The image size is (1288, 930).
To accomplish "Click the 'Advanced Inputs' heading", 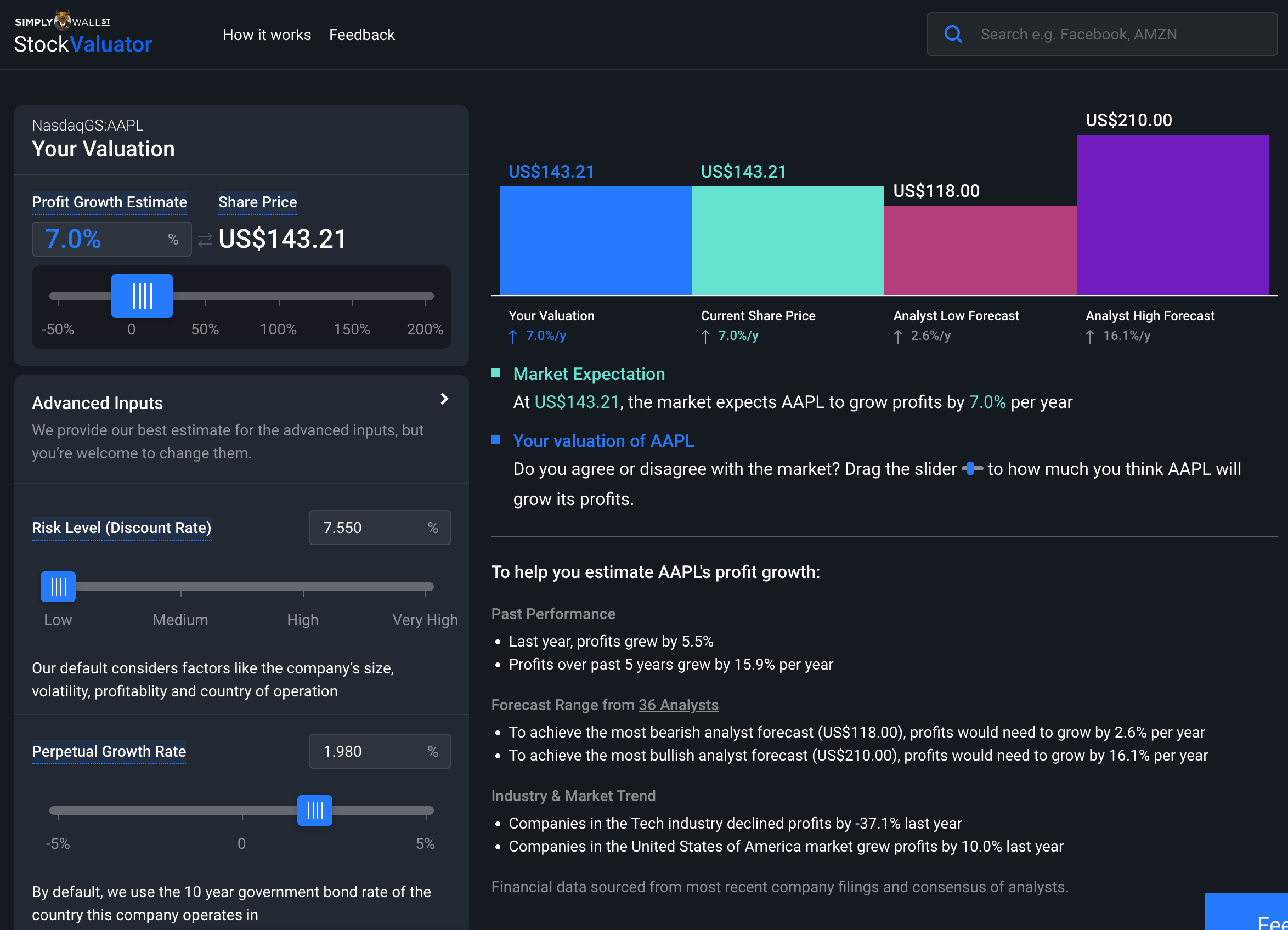I will tap(97, 402).
